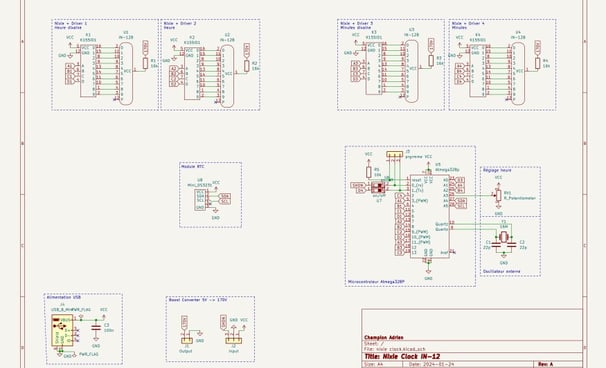Click the 'Réglage heure' block title

pyautogui.click(x=497, y=170)
